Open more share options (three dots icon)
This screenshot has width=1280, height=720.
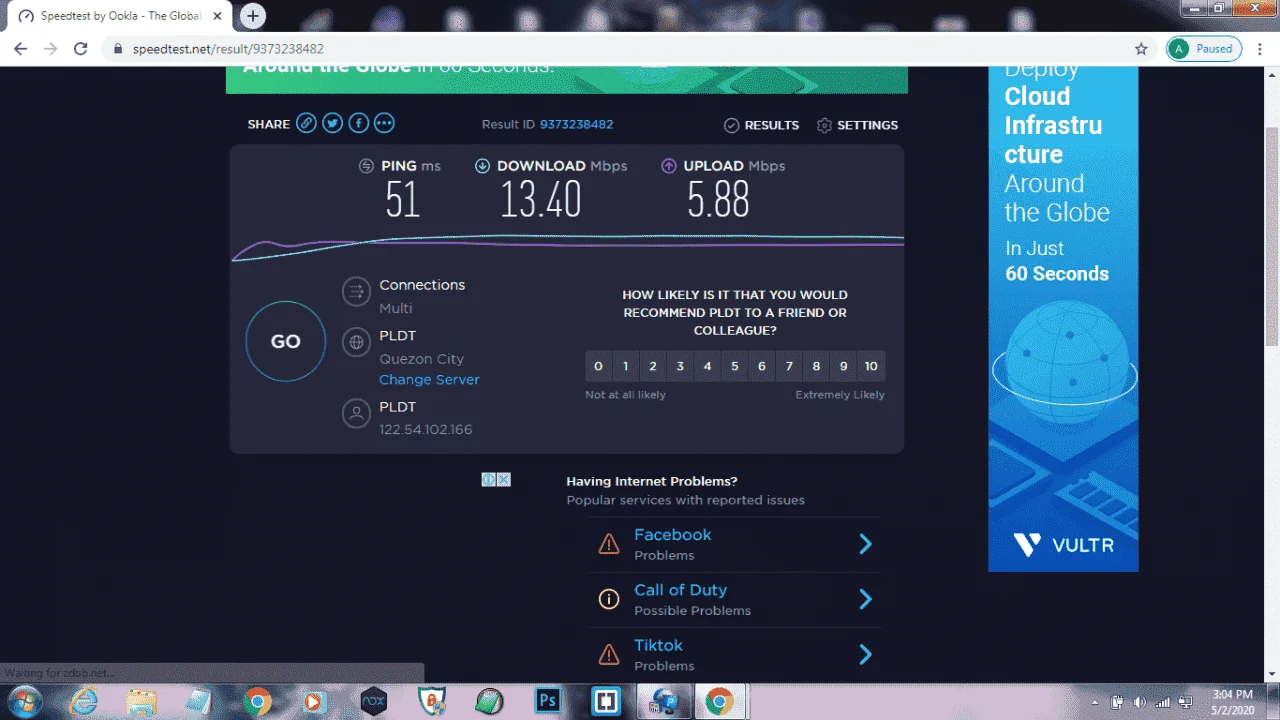(384, 124)
